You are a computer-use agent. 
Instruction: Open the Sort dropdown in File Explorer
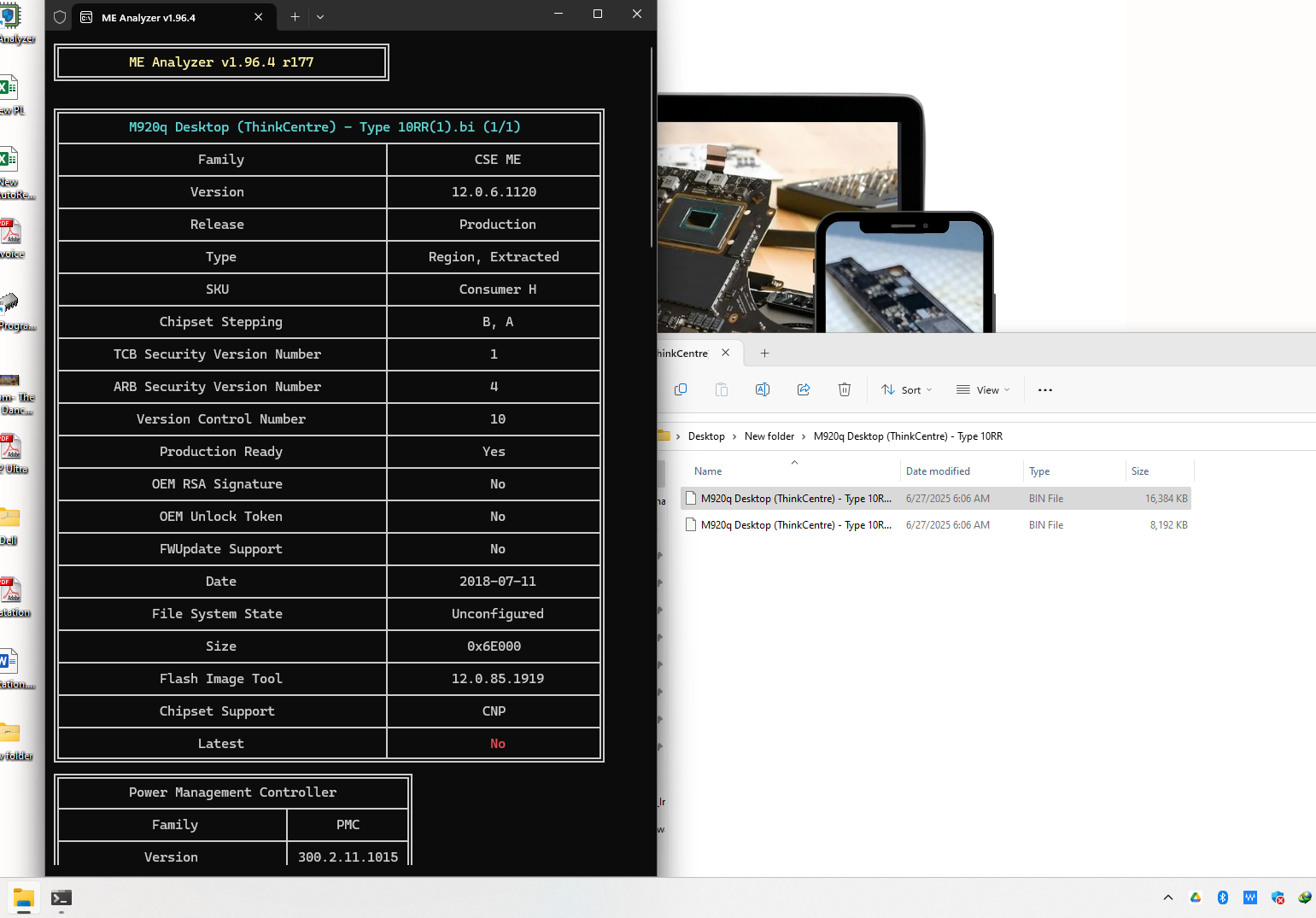(x=906, y=389)
